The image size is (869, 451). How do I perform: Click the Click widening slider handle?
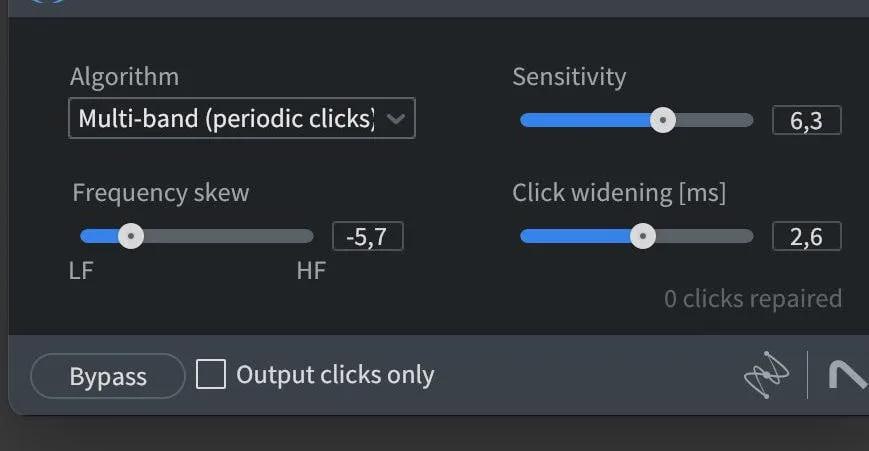(x=643, y=236)
